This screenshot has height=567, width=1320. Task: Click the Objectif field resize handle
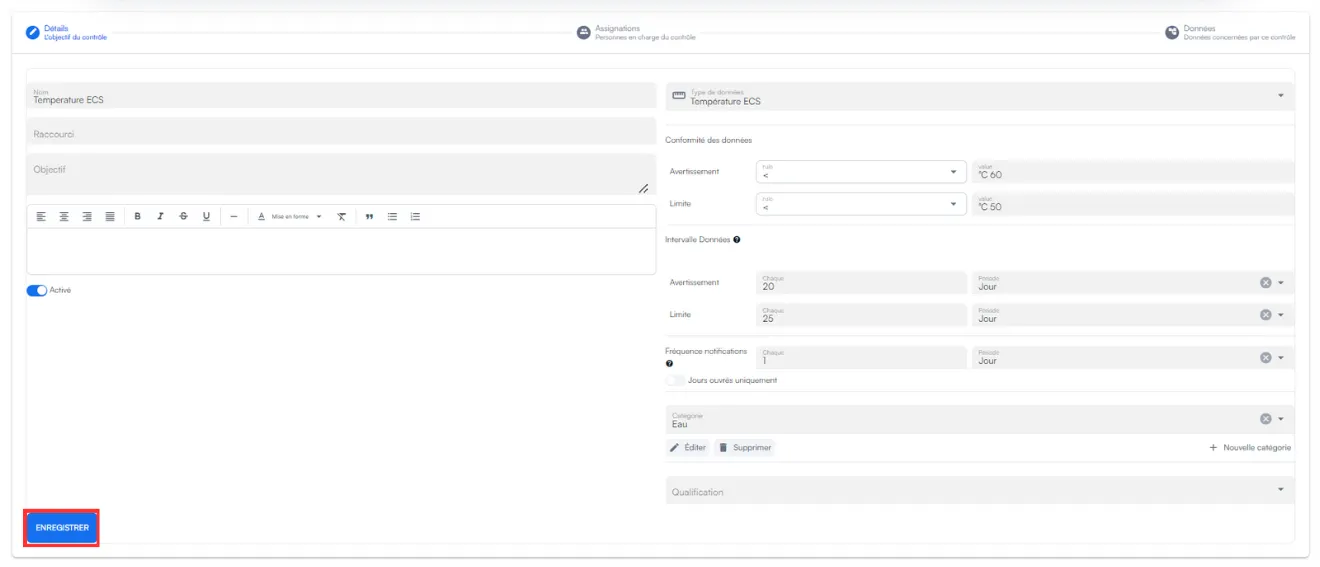[644, 189]
